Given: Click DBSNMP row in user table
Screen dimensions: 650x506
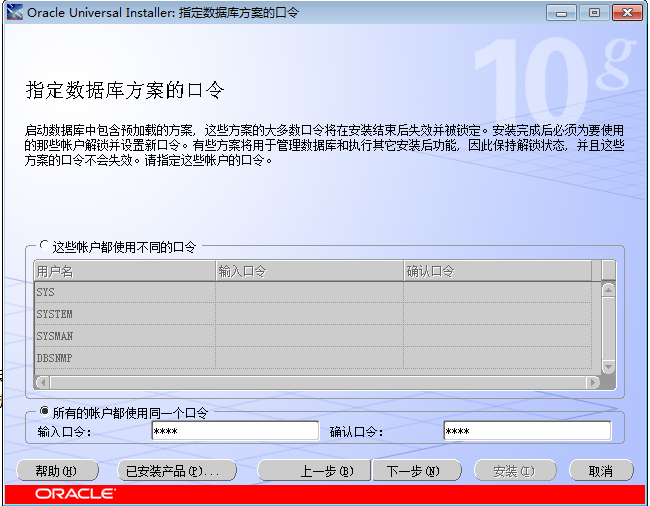Looking at the screenshot, I should [313, 358].
